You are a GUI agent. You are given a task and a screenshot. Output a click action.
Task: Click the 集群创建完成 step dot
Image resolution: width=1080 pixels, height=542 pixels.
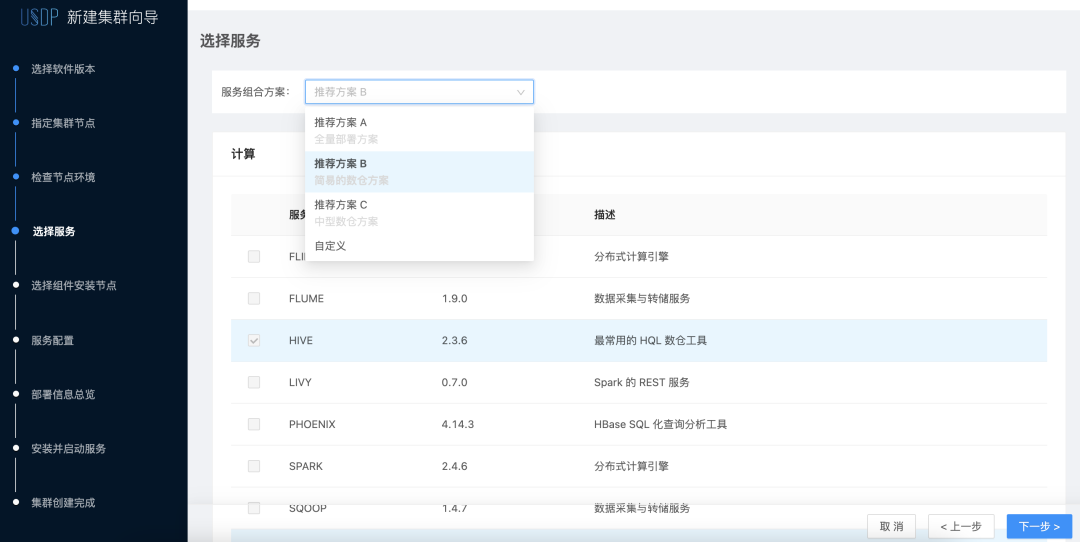(x=15, y=502)
